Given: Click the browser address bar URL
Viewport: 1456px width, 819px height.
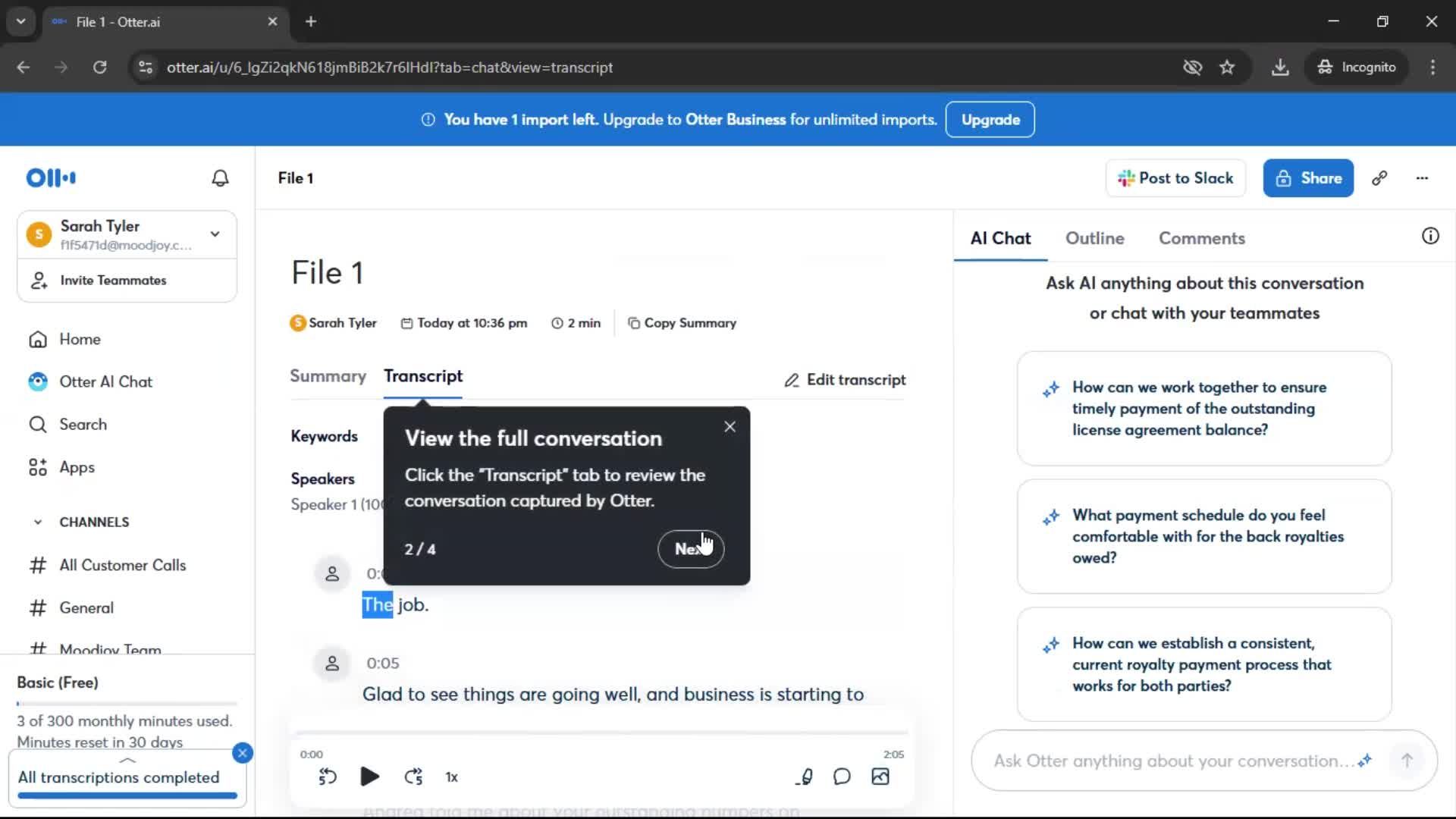Looking at the screenshot, I should [x=390, y=67].
